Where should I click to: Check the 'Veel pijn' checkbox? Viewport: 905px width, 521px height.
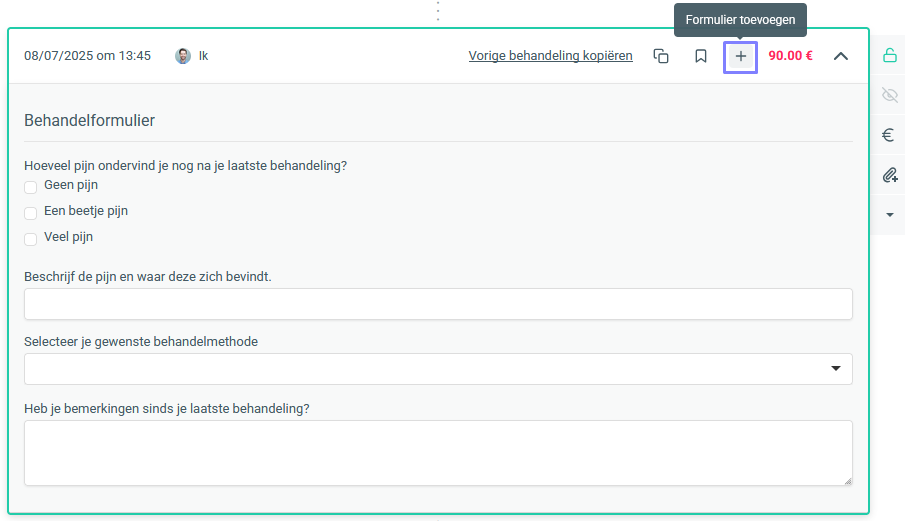(31, 239)
